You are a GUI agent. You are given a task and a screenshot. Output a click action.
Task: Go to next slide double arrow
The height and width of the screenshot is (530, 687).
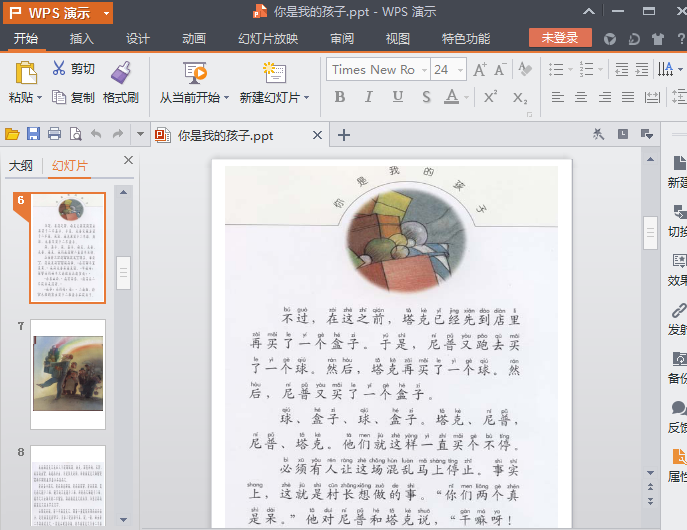tap(650, 501)
